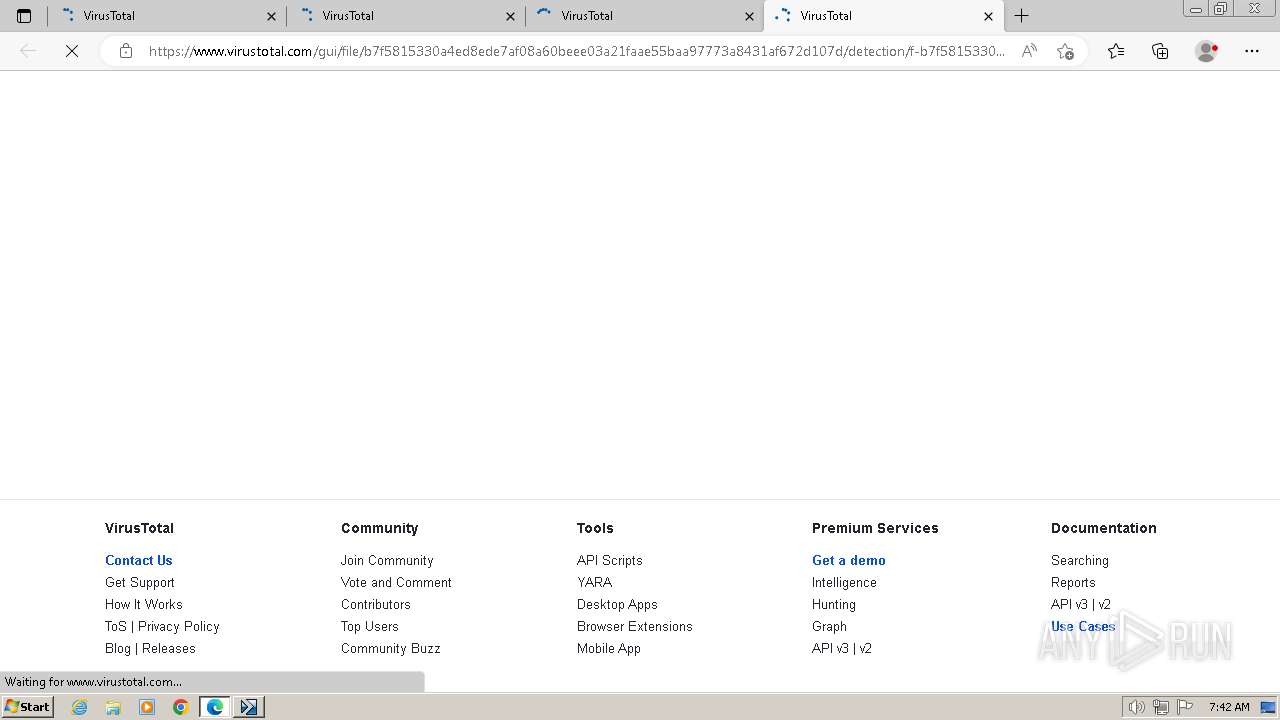This screenshot has height=720, width=1280.
Task: Close the third VirusTotal tab
Action: (749, 16)
